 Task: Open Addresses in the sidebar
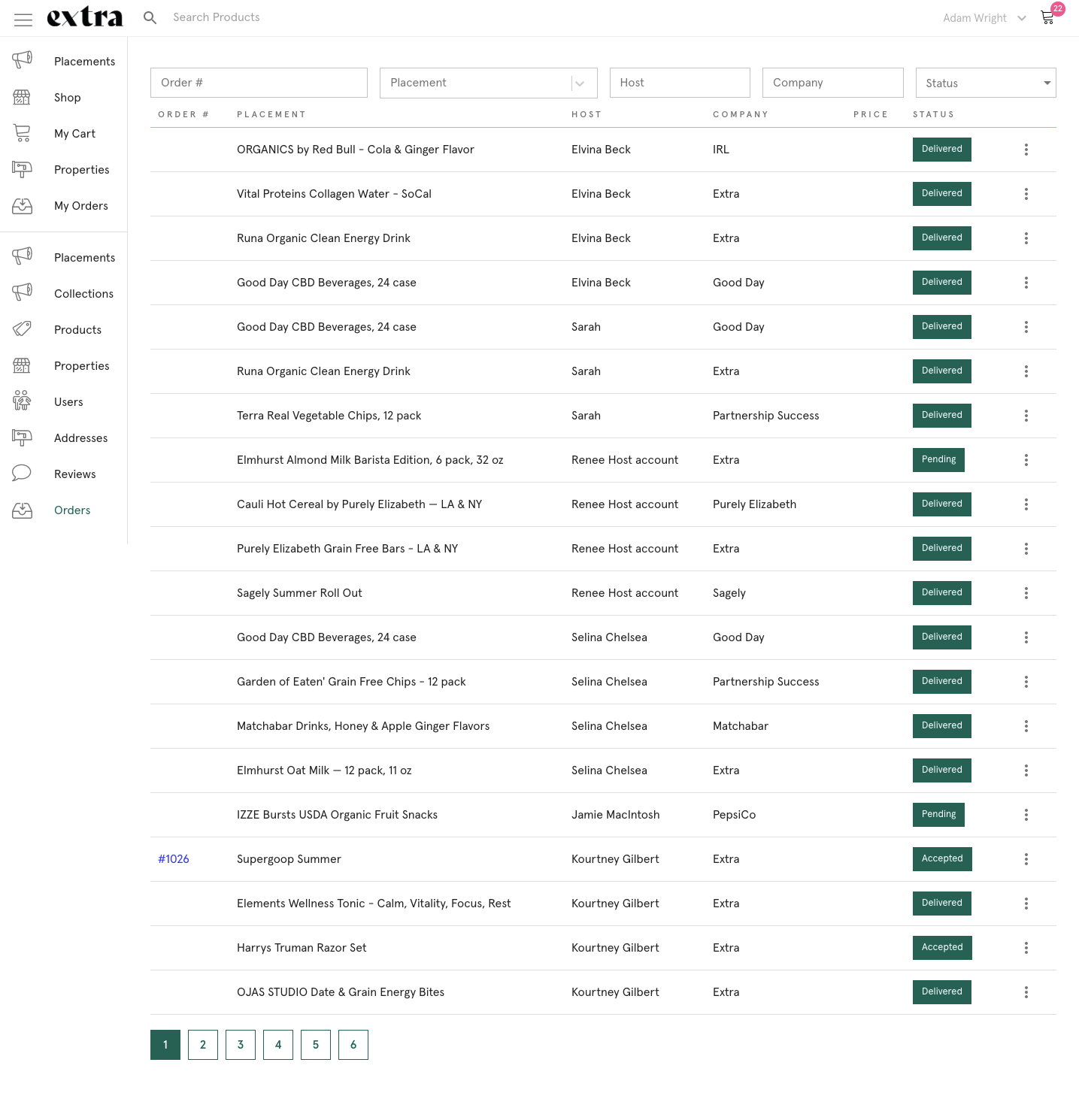point(80,438)
